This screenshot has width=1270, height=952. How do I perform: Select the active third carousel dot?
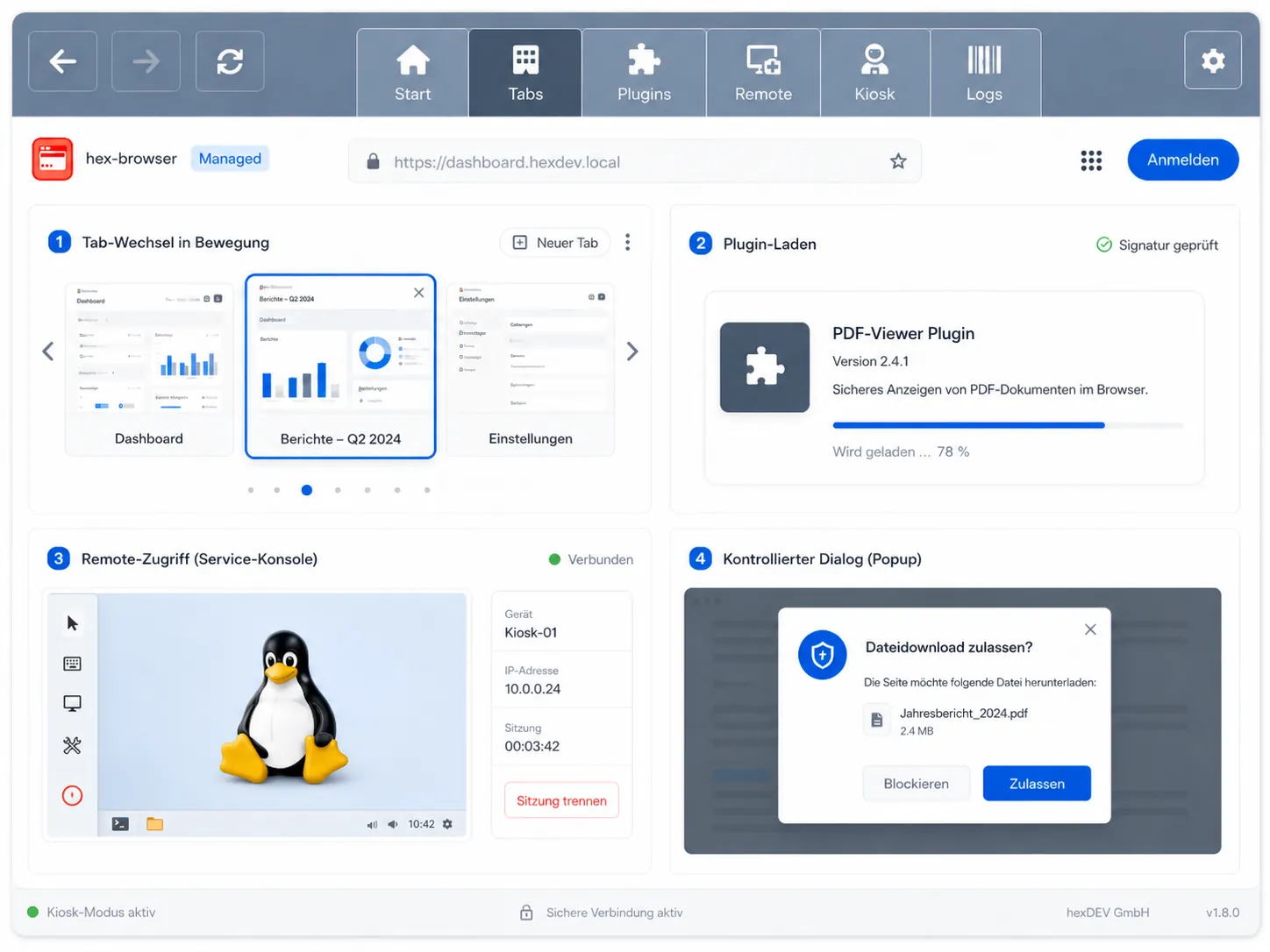tap(307, 490)
